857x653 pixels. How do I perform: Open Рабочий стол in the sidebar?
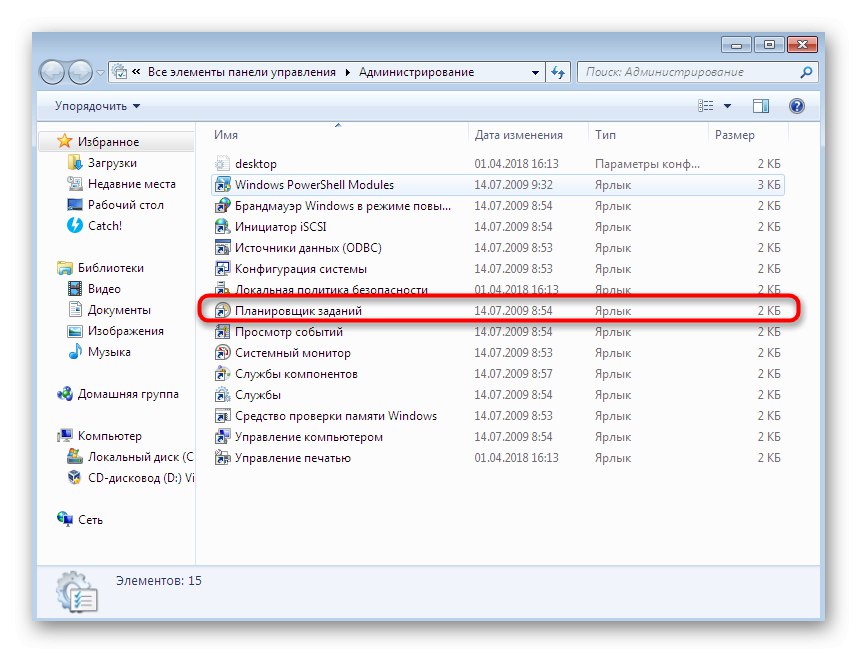(x=126, y=204)
